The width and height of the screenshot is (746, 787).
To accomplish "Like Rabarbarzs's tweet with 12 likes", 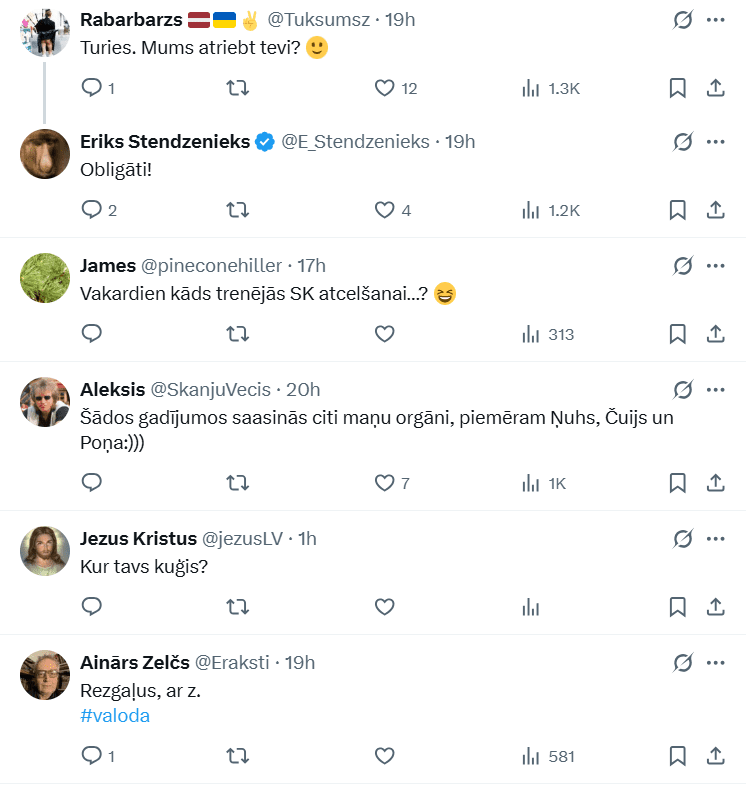I will point(385,88).
